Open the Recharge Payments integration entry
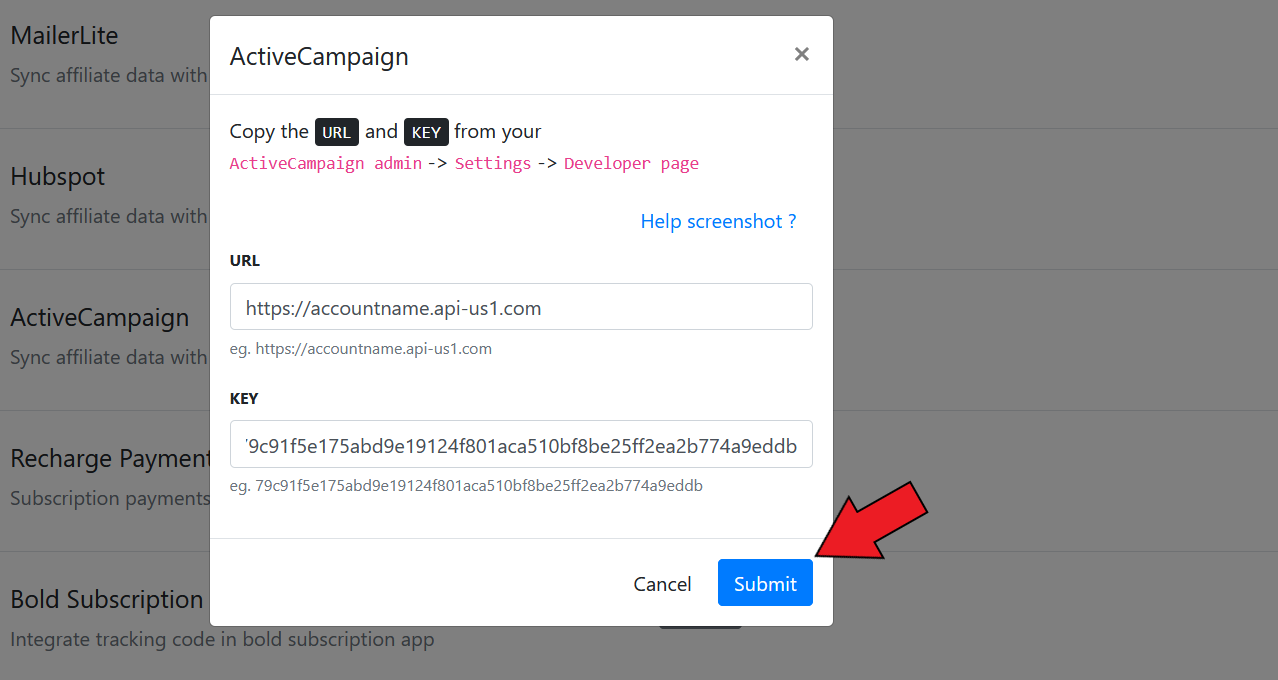The image size is (1278, 680). [x=110, y=458]
